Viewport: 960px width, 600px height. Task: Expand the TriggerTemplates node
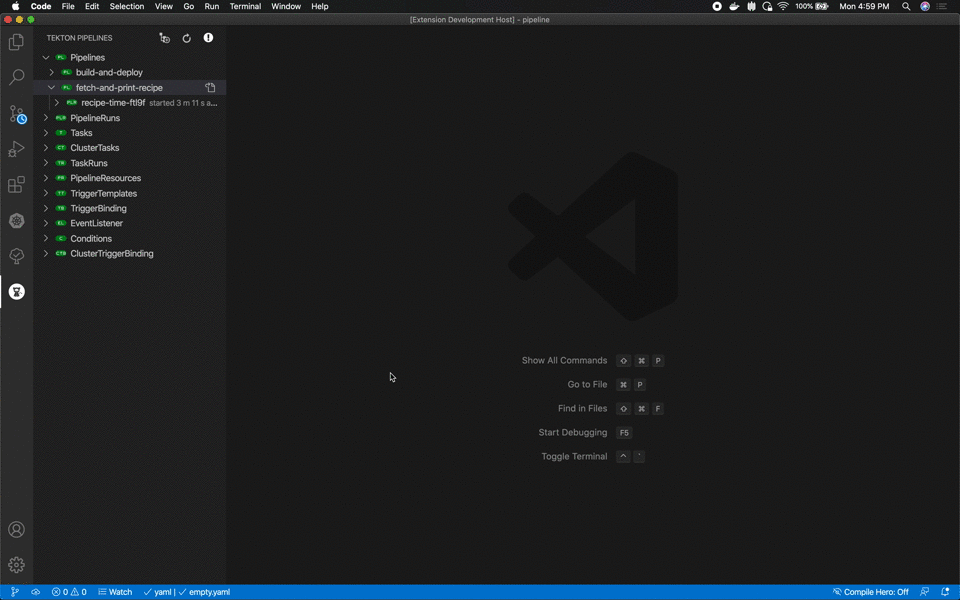click(x=46, y=193)
